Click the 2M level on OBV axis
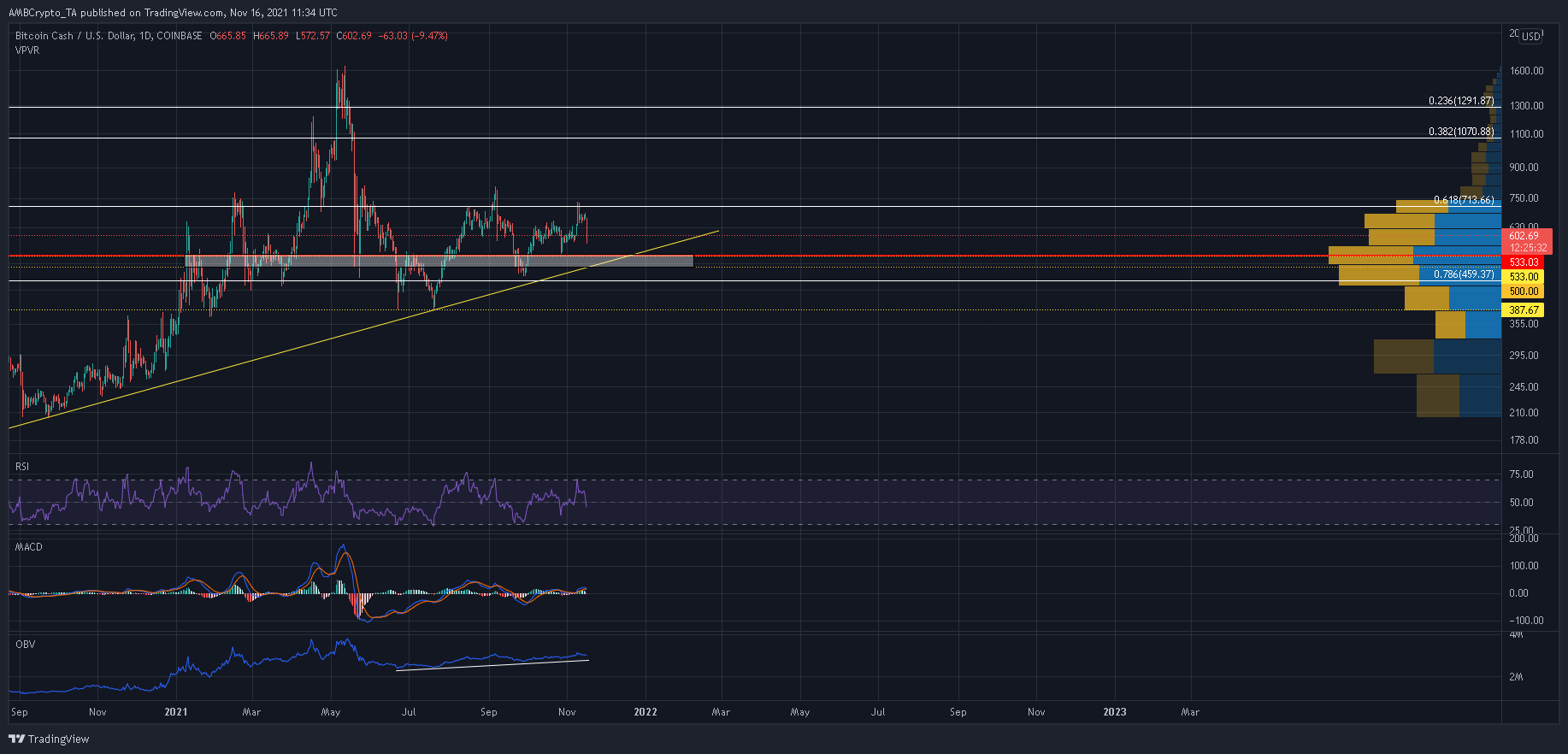Viewport: 1568px width, 754px height. [1516, 677]
